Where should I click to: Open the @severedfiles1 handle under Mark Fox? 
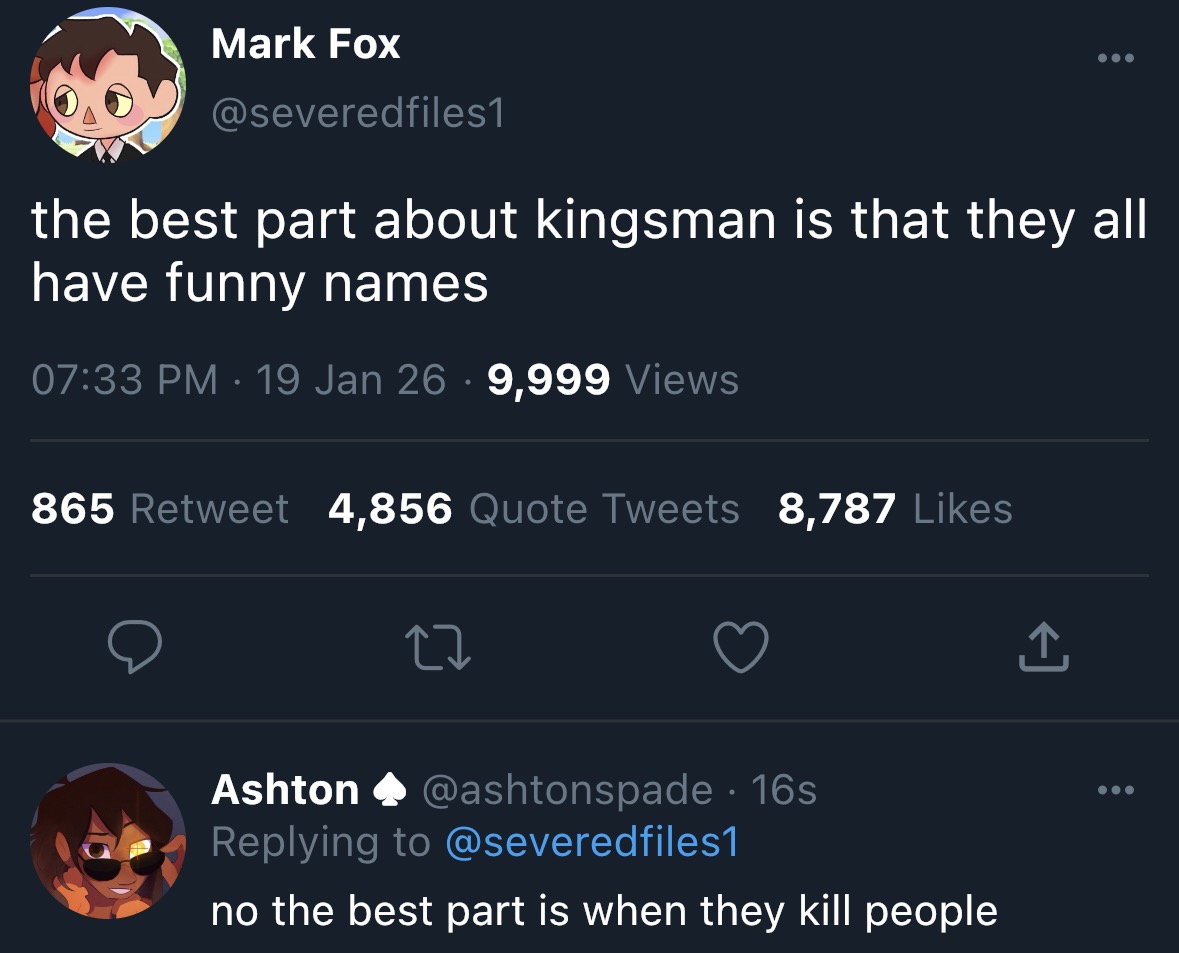coord(358,116)
